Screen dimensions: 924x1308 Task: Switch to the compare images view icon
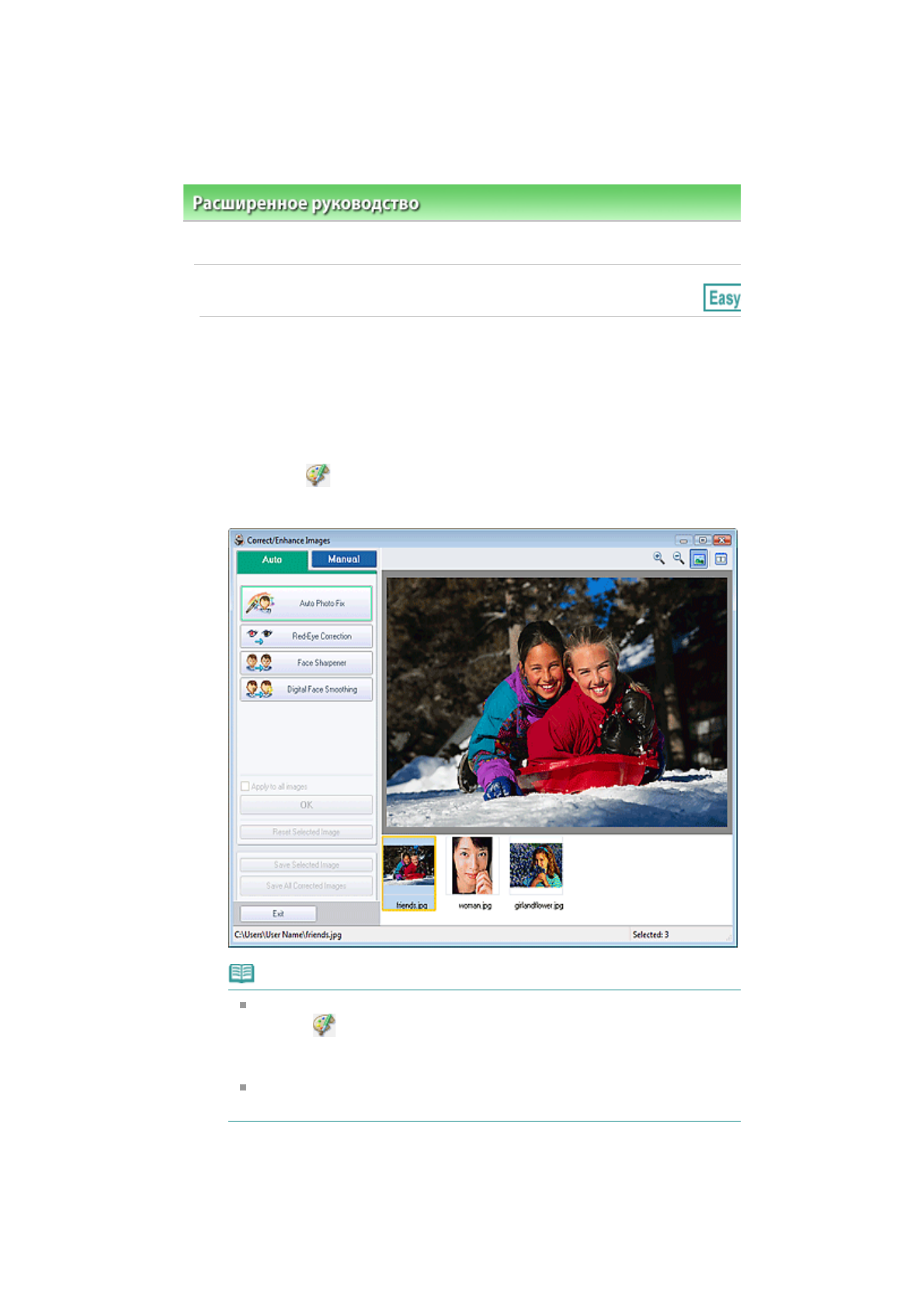(721, 559)
